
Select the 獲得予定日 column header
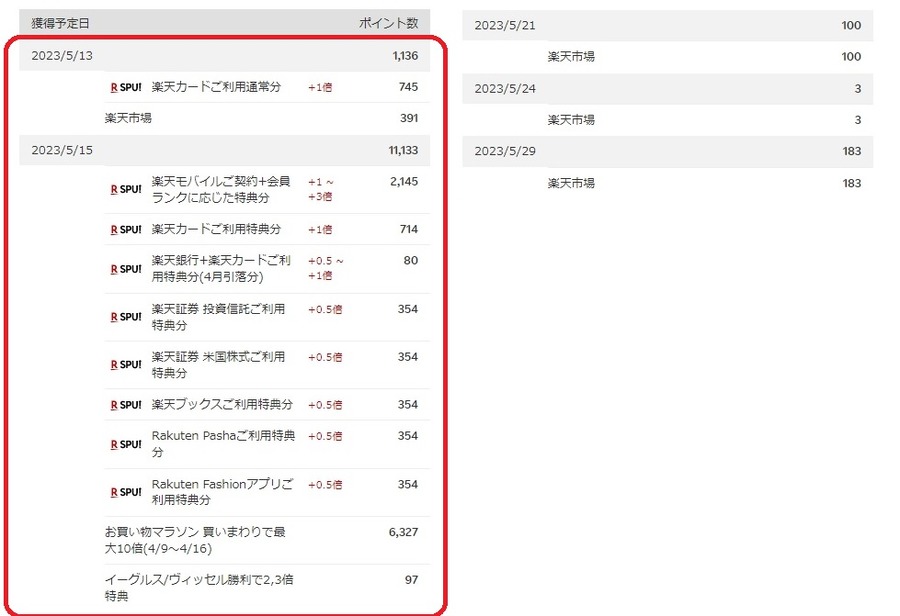click(60, 24)
